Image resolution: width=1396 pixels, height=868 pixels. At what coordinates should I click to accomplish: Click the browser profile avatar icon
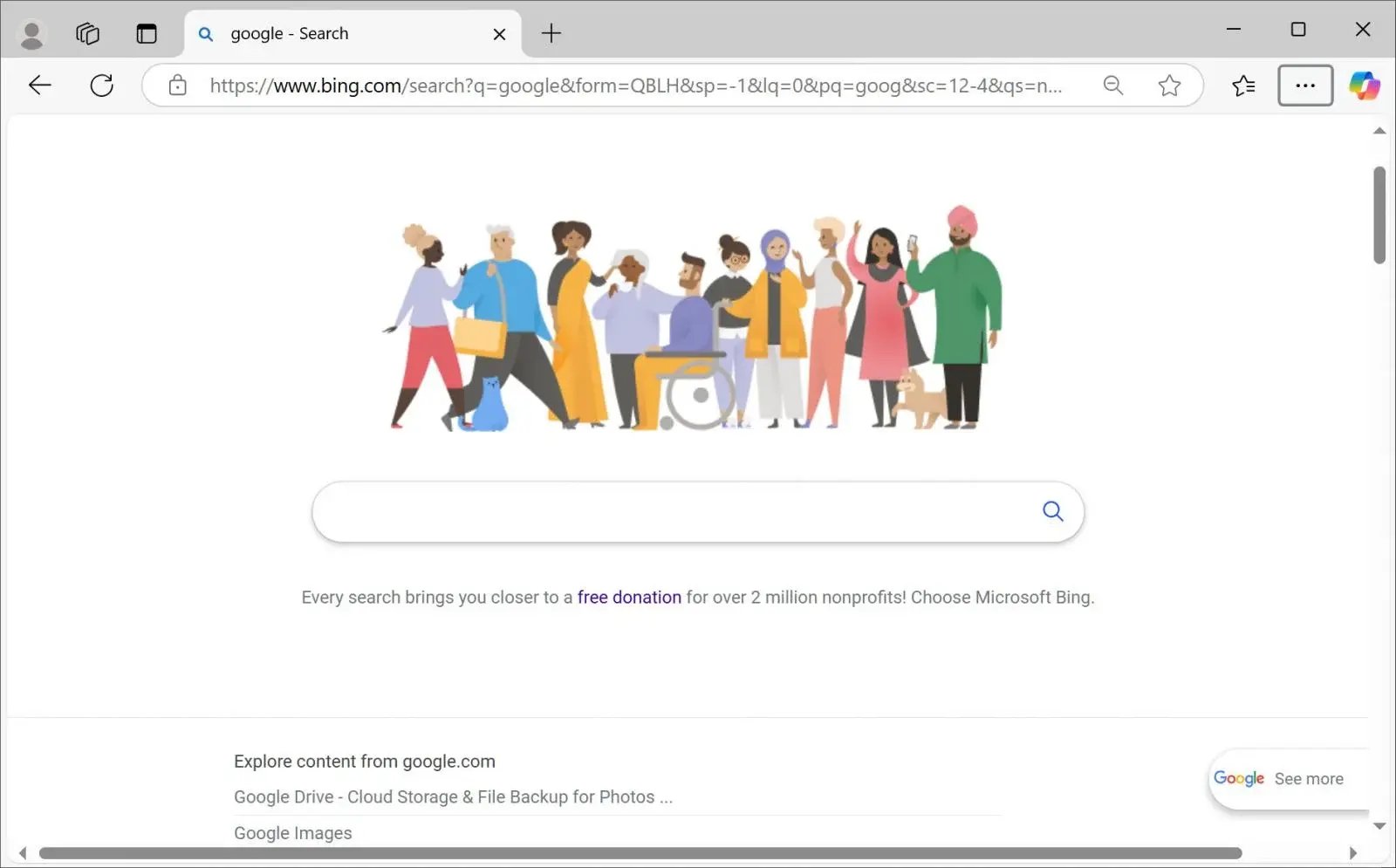(x=32, y=34)
